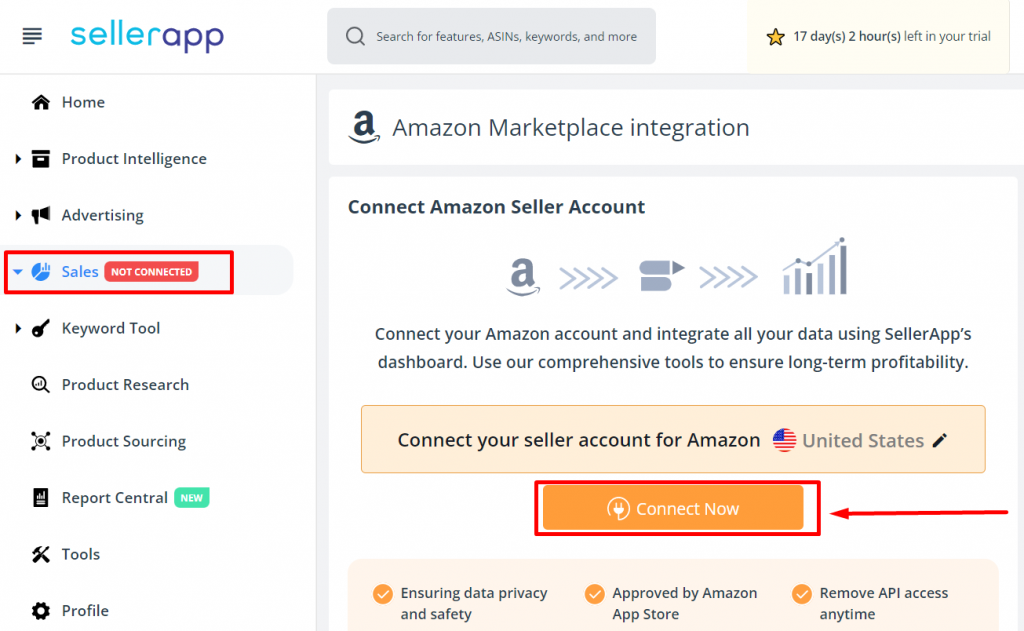1024x631 pixels.
Task: Click the Tools wrench icon
Action: coord(41,554)
